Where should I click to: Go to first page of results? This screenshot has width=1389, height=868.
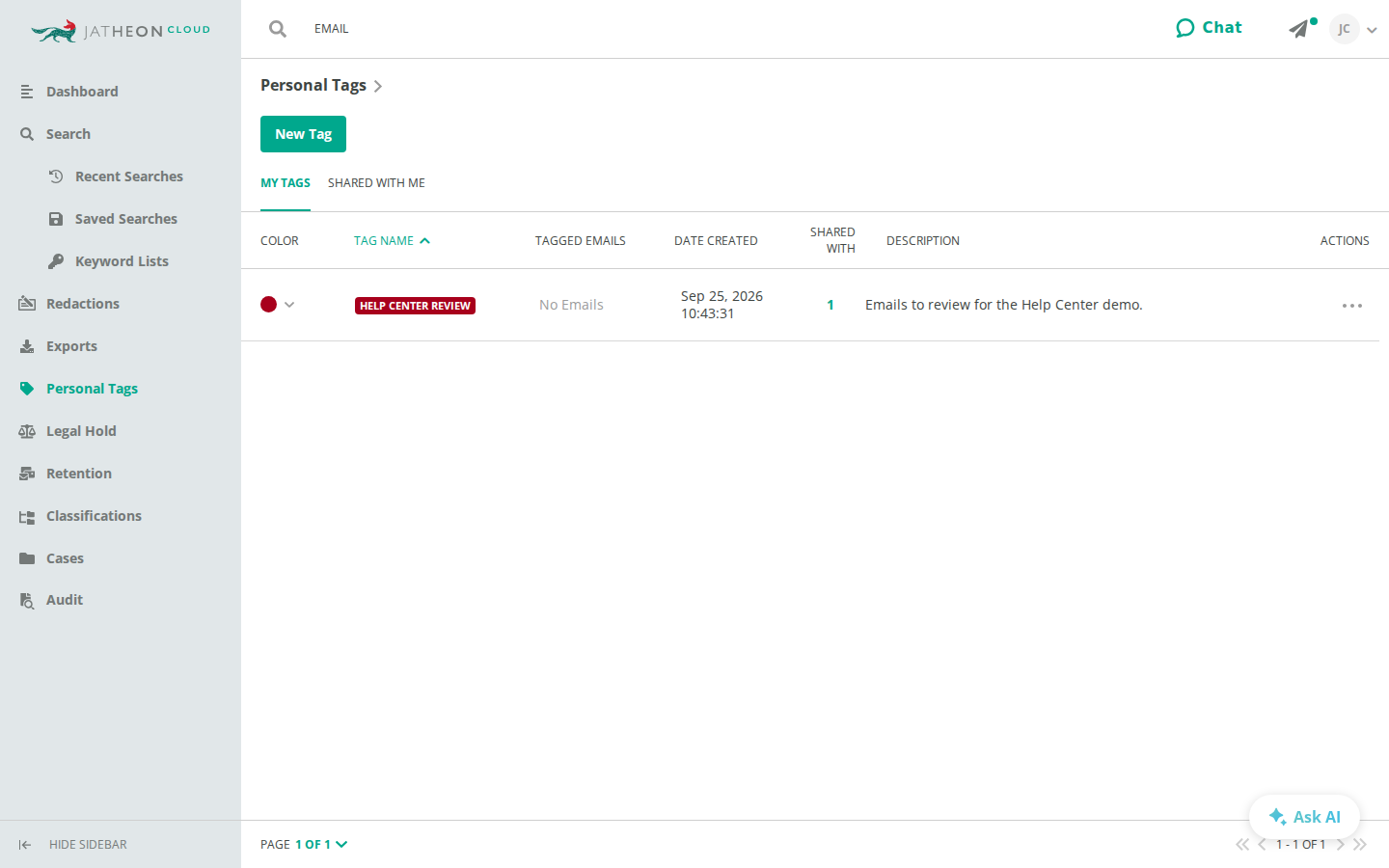click(x=1242, y=845)
